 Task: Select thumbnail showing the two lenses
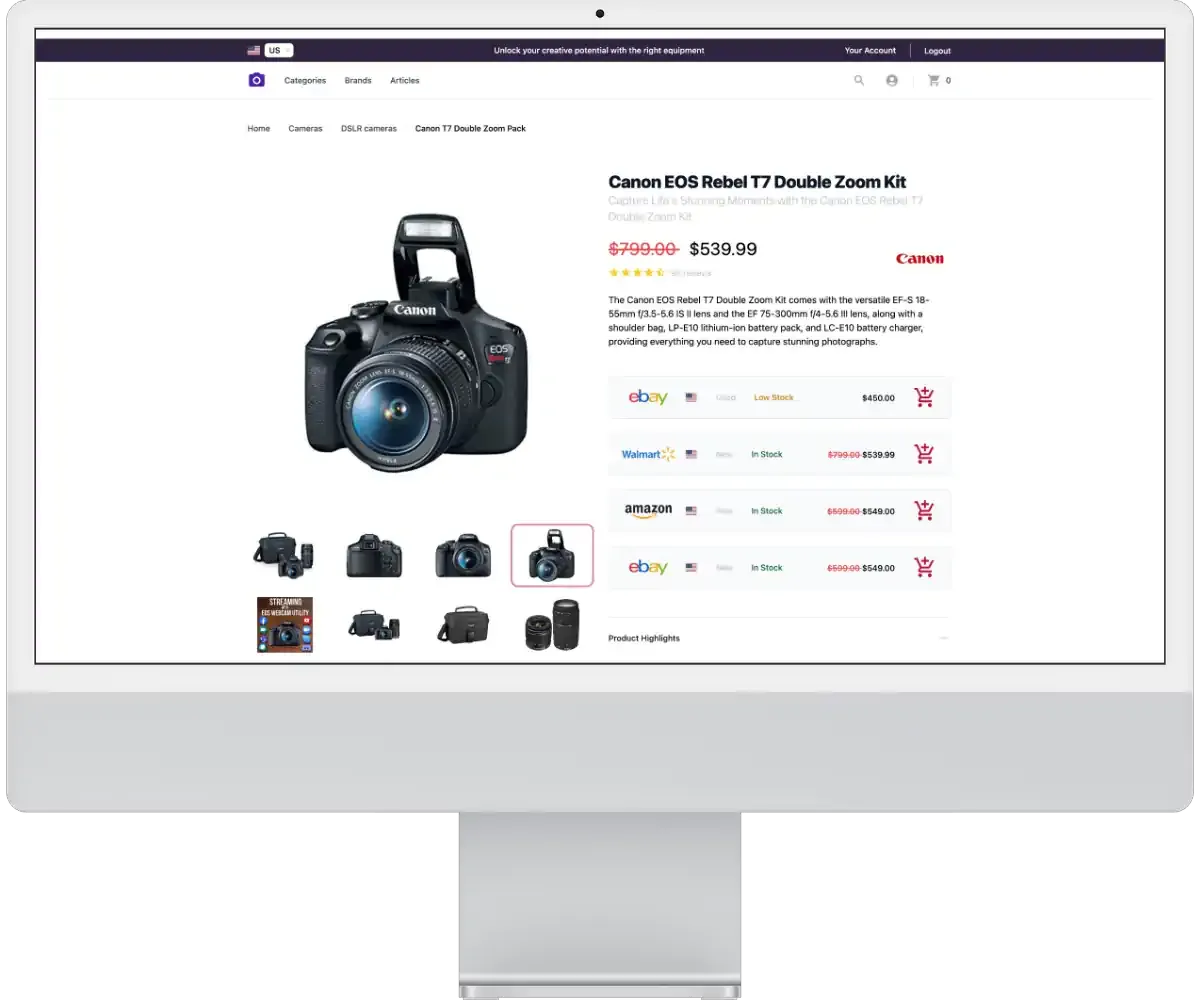(552, 625)
